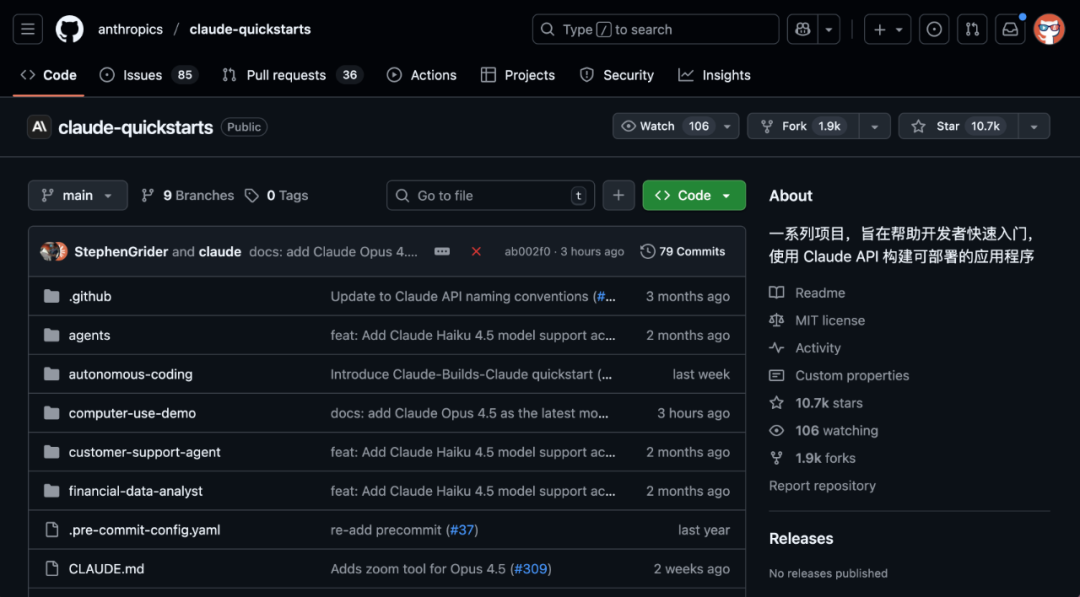Screen dimensions: 1080x597
Task: Switch to the Issues tab
Action: click(x=148, y=75)
